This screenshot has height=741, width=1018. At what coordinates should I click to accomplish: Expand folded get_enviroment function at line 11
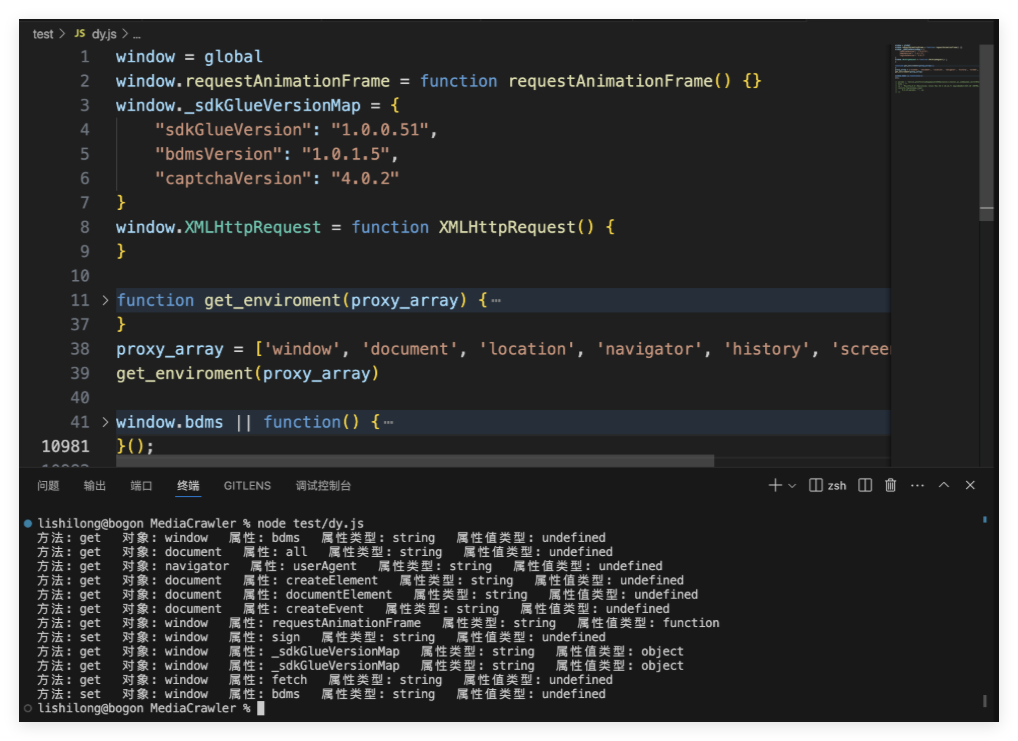[105, 300]
